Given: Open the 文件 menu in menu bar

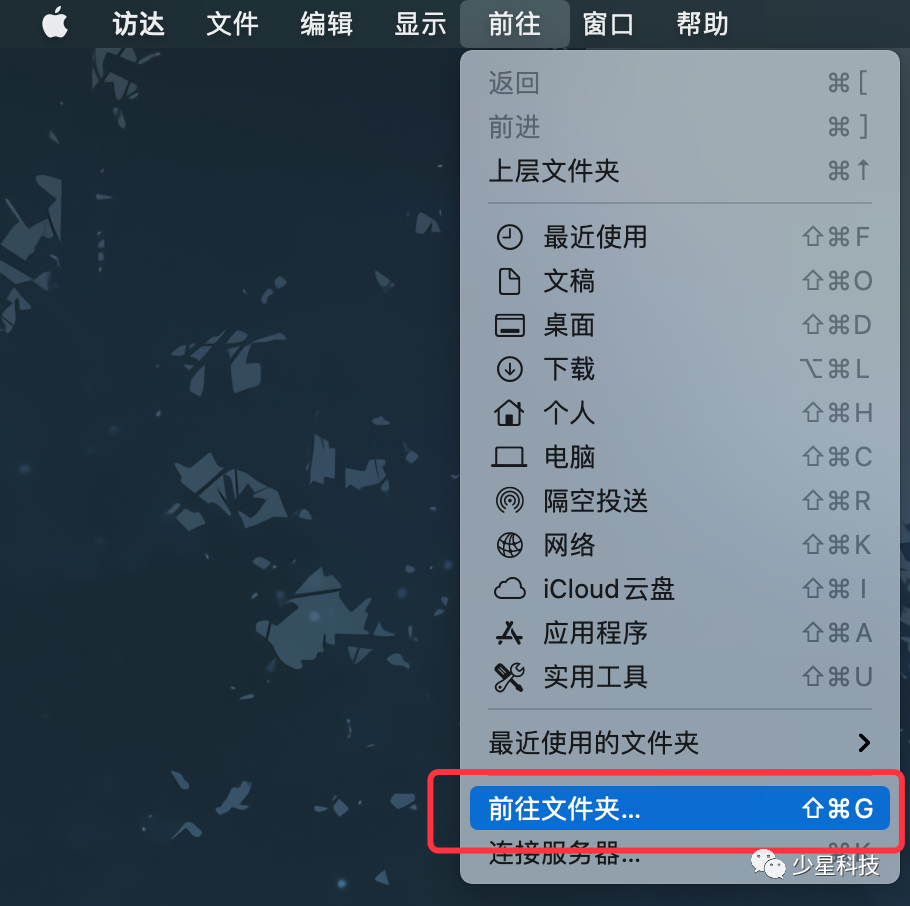Looking at the screenshot, I should 233,24.
